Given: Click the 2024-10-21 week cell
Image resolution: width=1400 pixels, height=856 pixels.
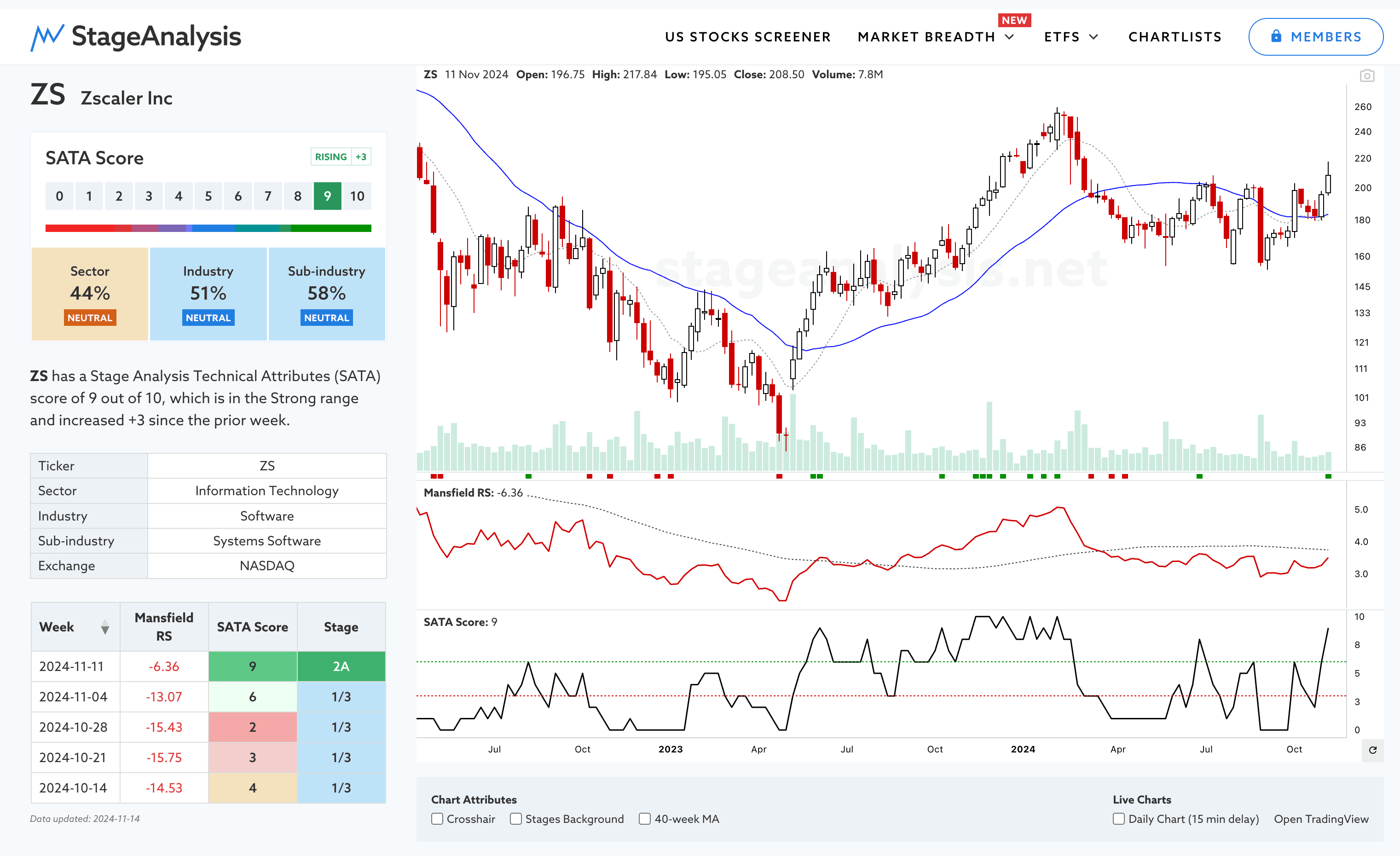Looking at the screenshot, I should (x=75, y=758).
